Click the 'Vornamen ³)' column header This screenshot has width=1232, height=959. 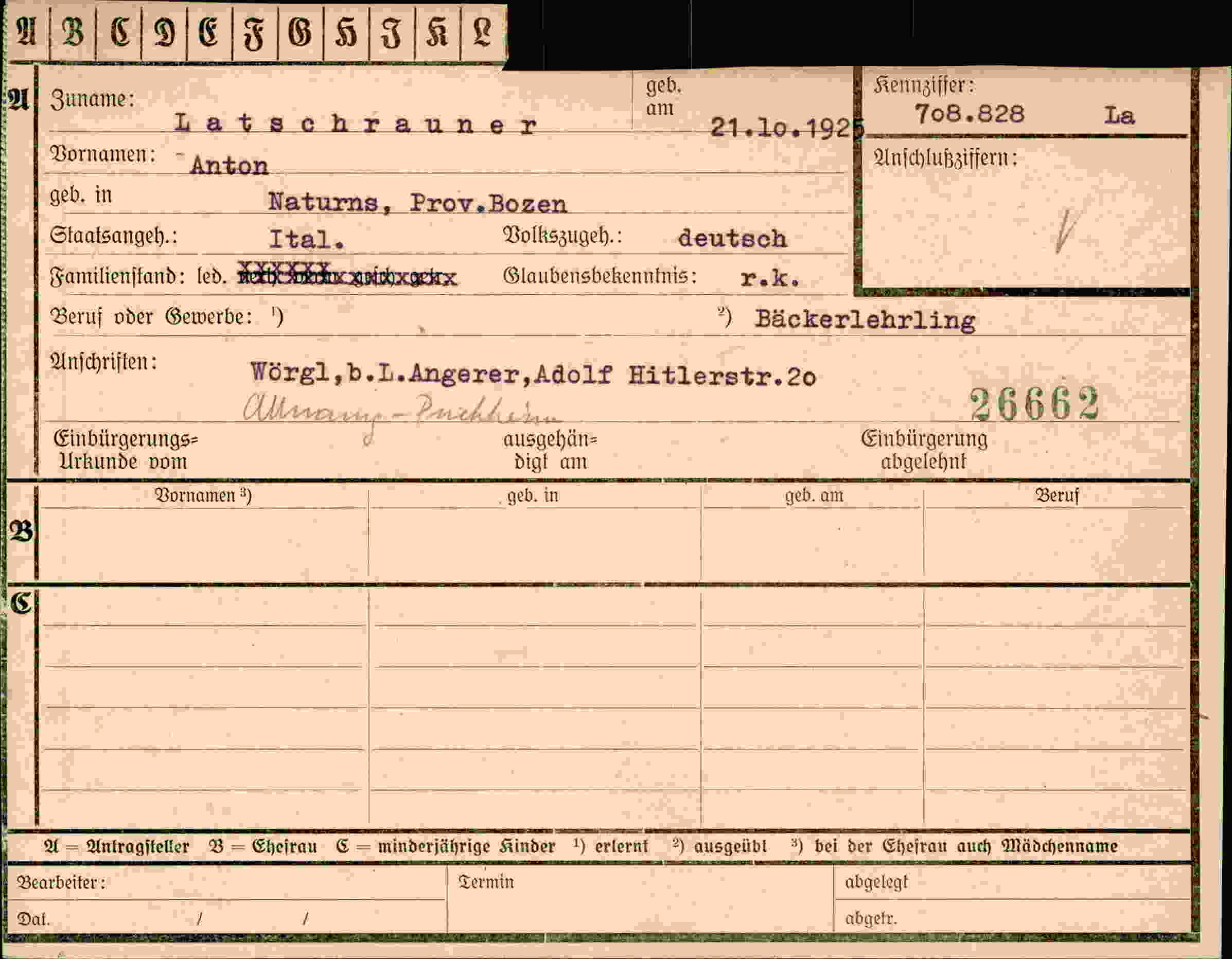click(x=203, y=495)
